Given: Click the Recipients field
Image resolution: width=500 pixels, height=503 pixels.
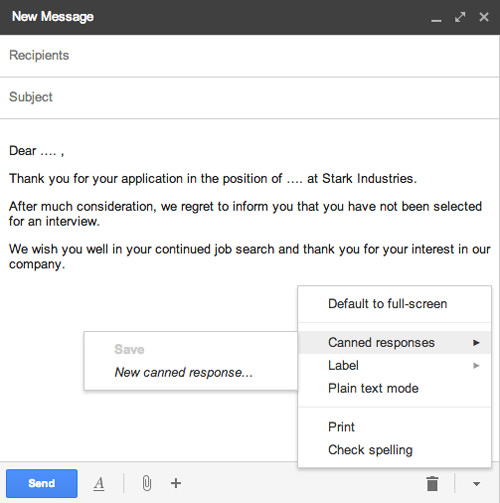Looking at the screenshot, I should pyautogui.click(x=249, y=56).
